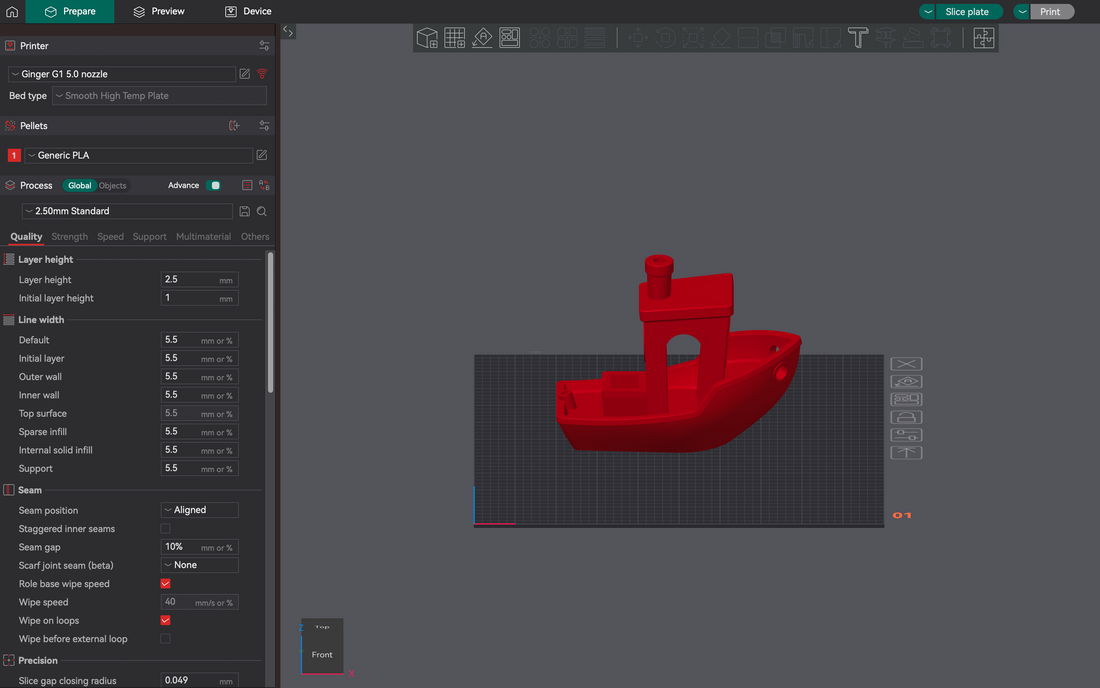Select the Text emboss tool
The height and width of the screenshot is (688, 1100).
click(857, 38)
